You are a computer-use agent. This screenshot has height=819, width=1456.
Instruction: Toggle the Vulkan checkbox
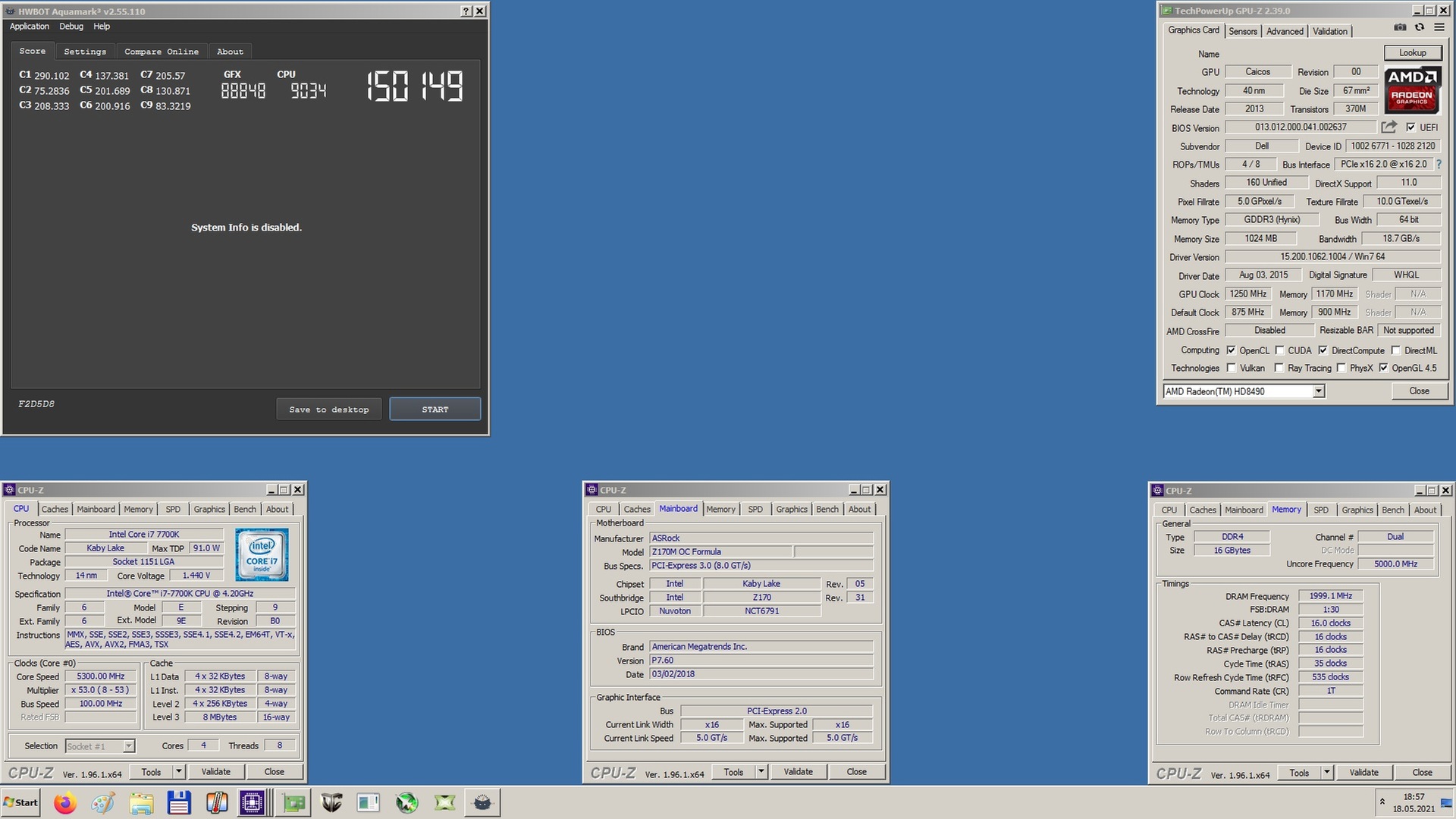click(x=1231, y=368)
